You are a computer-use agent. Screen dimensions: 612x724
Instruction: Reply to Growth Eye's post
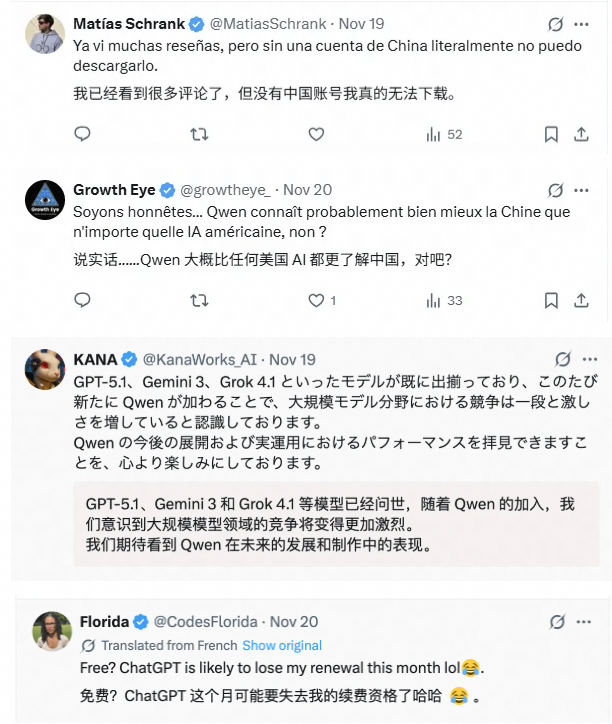pyautogui.click(x=83, y=300)
